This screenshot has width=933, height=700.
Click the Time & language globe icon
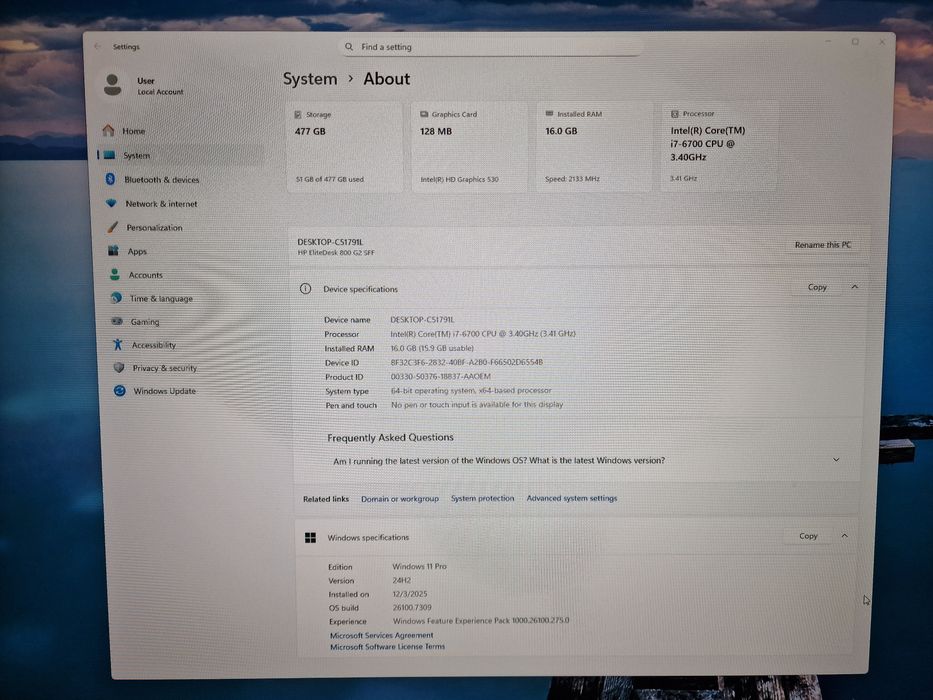coord(116,298)
